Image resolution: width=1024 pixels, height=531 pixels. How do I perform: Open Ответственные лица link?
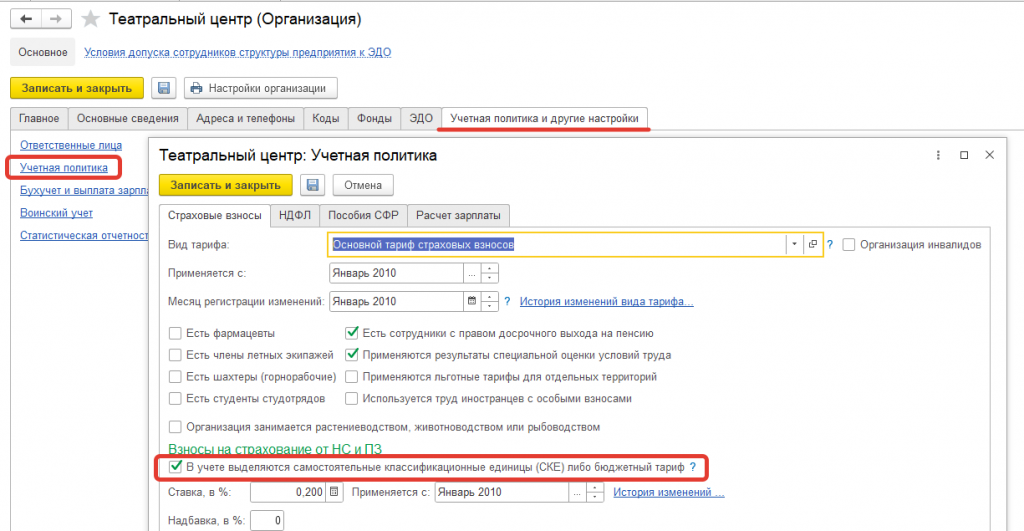[x=71, y=145]
